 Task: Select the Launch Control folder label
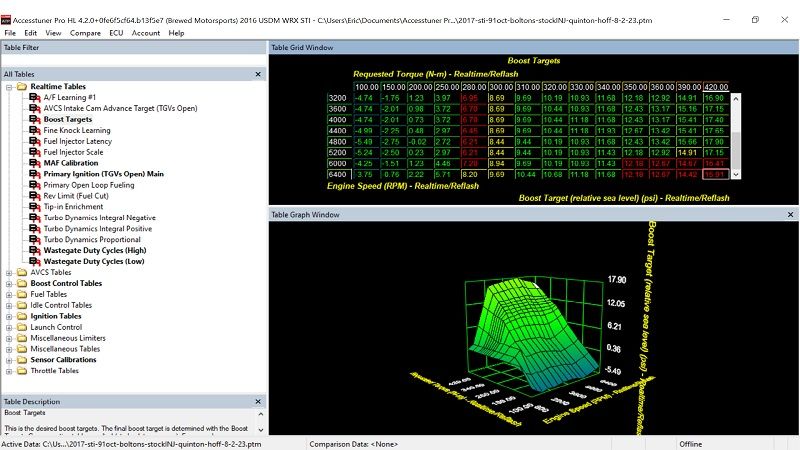click(x=56, y=327)
